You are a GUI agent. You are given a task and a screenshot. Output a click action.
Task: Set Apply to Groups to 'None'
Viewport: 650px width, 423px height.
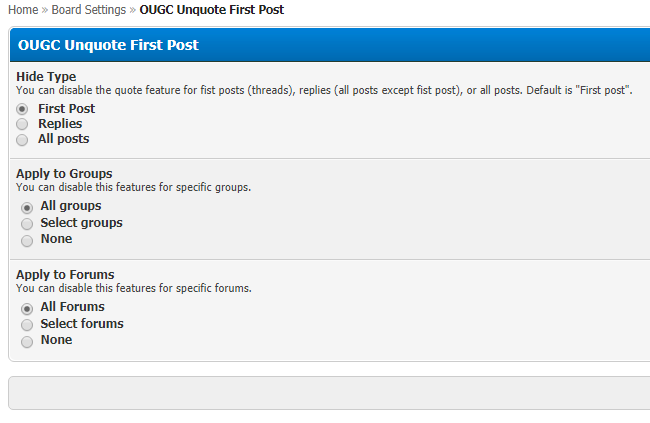(27, 240)
